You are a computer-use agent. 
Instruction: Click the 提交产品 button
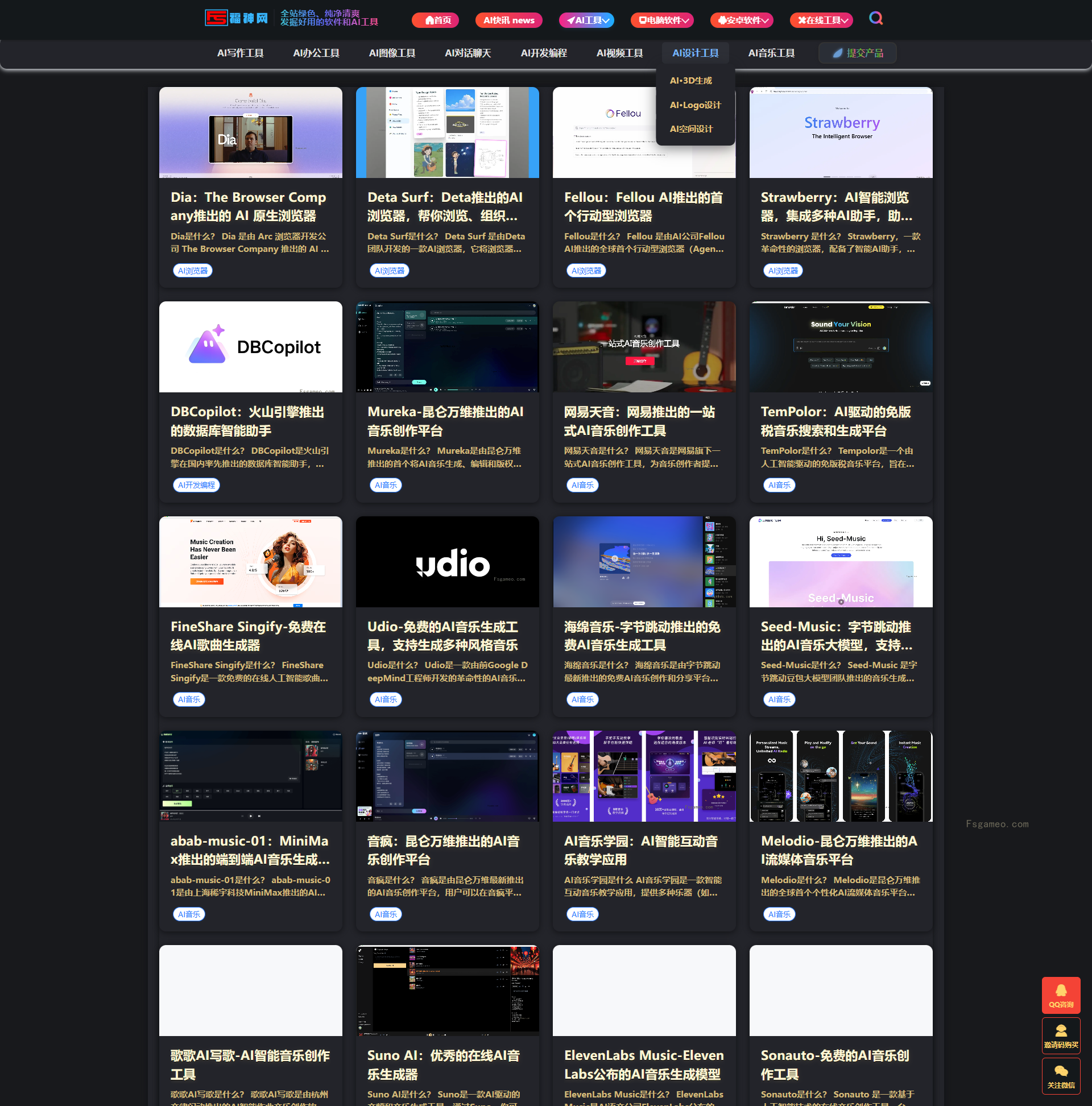click(857, 53)
